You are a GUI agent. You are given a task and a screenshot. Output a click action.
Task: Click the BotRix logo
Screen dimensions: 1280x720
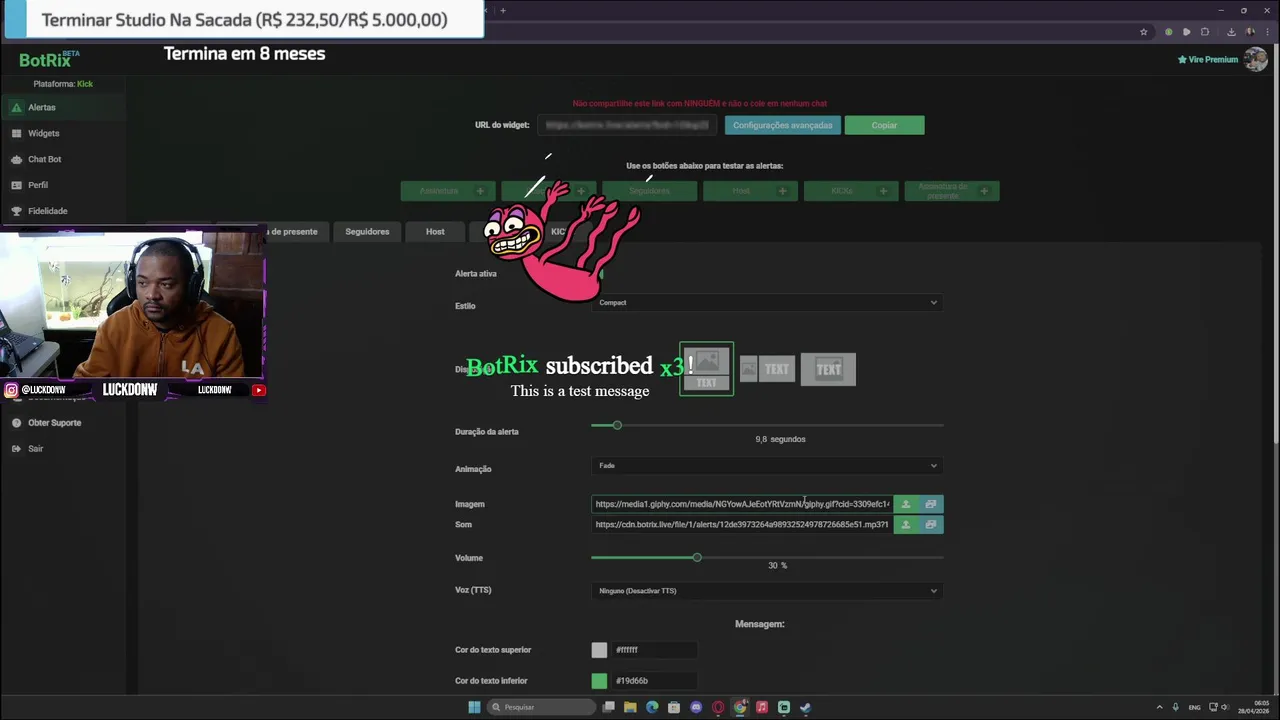click(x=49, y=59)
